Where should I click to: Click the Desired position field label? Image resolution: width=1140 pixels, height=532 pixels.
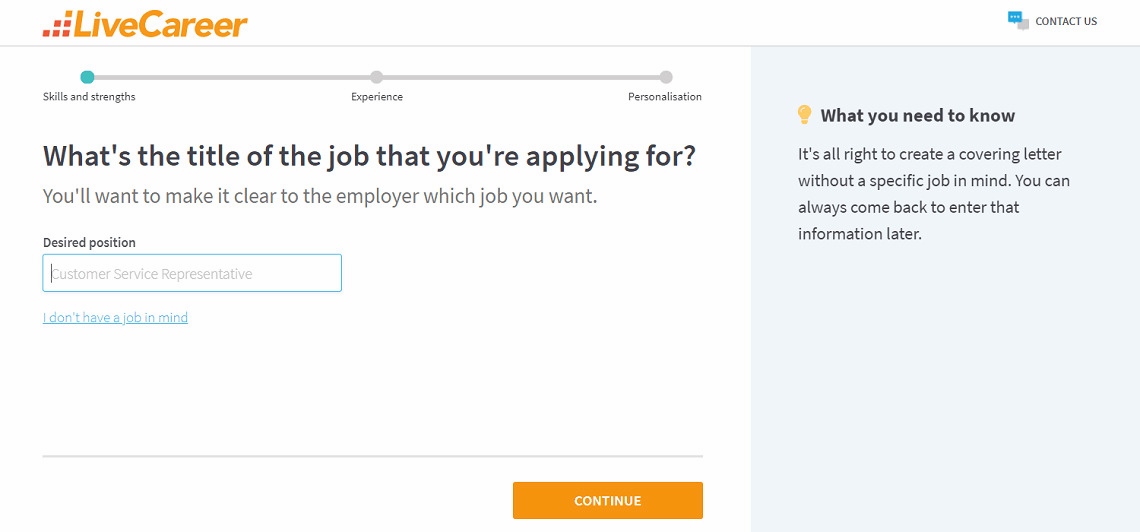89,243
